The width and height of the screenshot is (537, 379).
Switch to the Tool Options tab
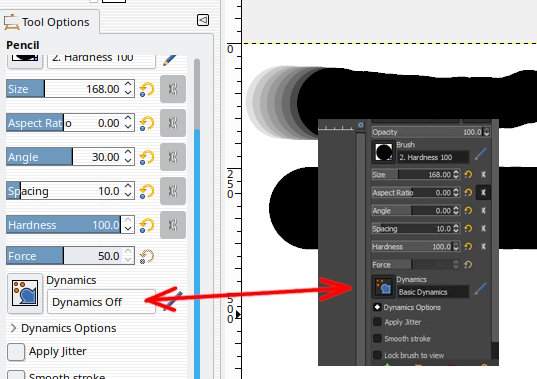50,22
